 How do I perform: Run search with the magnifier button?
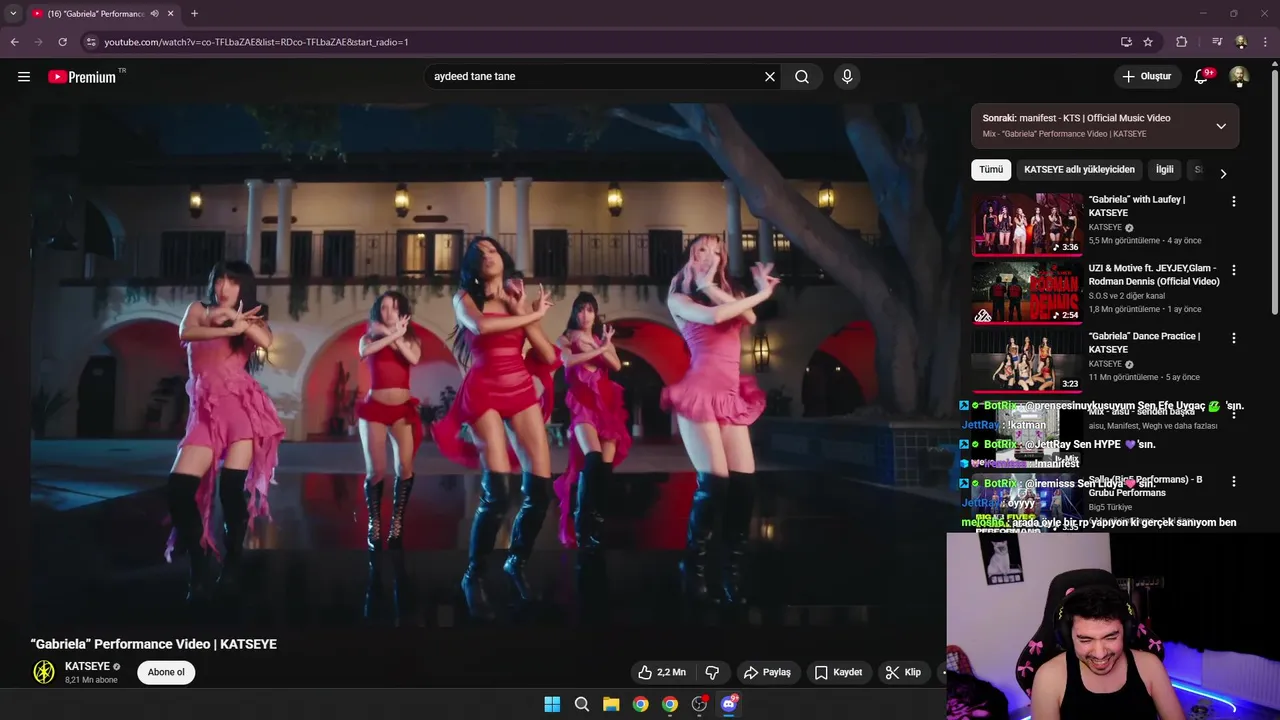coord(802,76)
